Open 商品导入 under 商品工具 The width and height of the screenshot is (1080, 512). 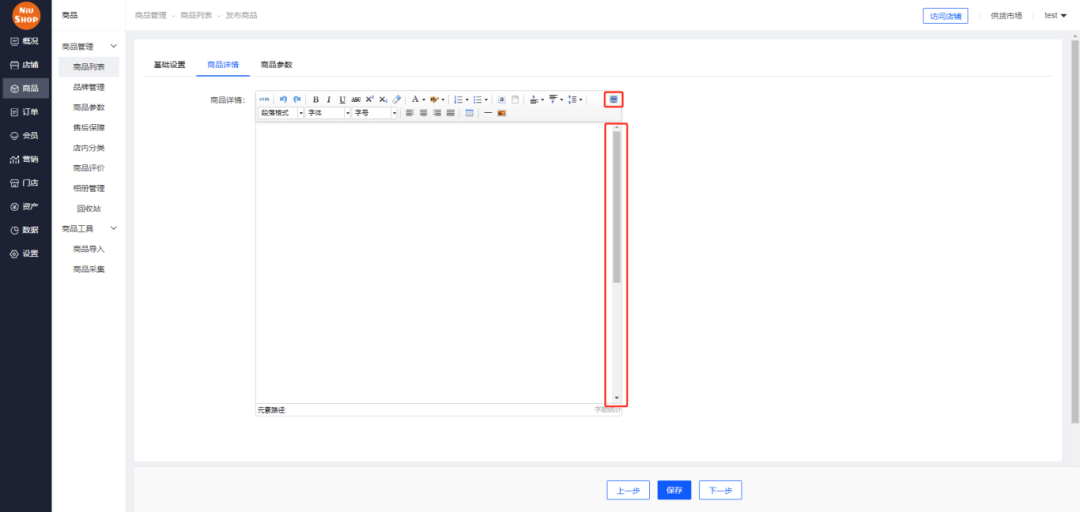click(x=89, y=249)
